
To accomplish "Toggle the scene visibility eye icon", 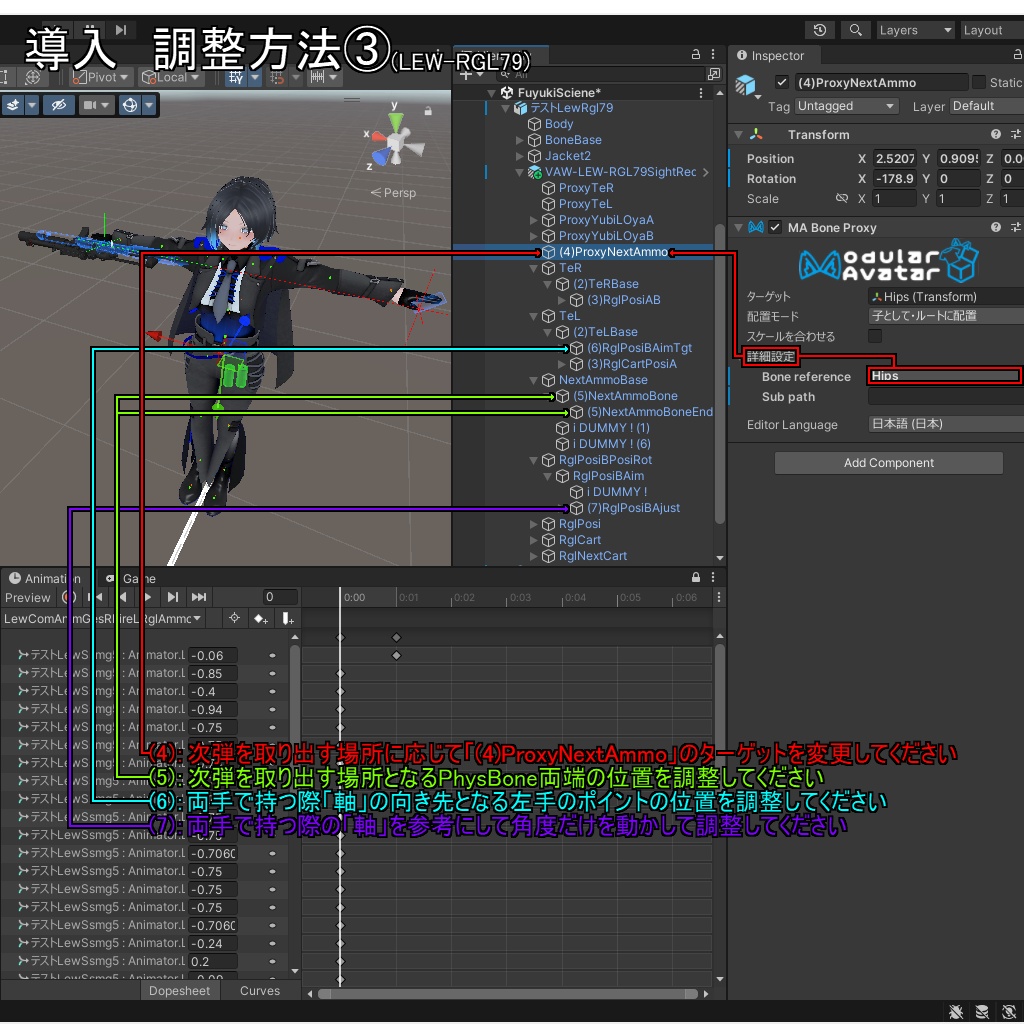I will [x=59, y=104].
